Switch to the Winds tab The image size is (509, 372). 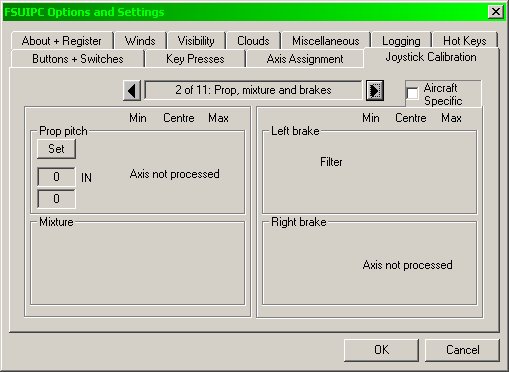pos(140,41)
